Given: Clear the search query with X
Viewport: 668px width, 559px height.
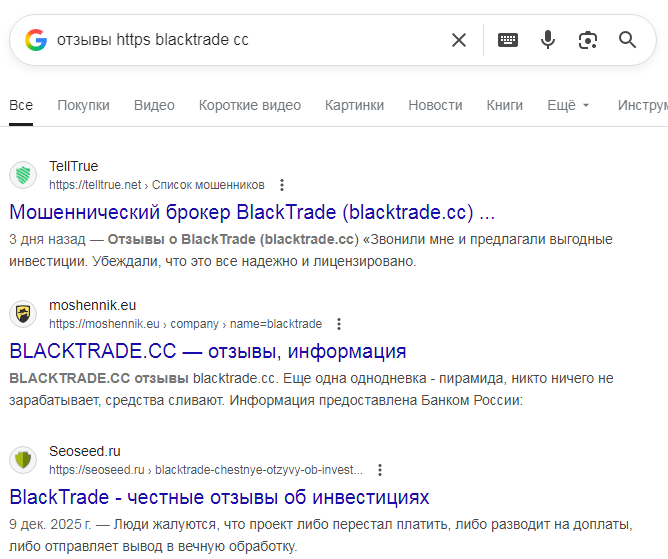Looking at the screenshot, I should tap(458, 40).
